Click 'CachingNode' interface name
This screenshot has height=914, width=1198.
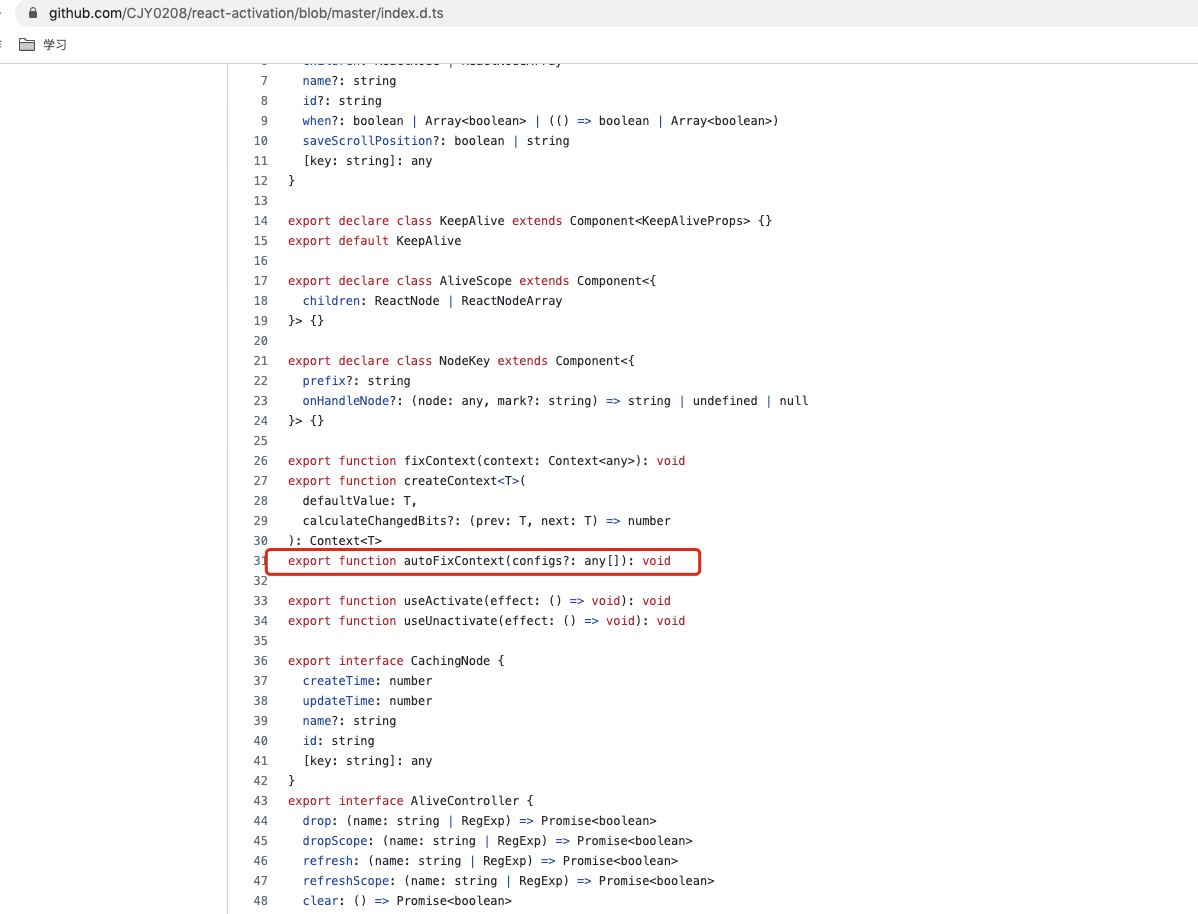pyautogui.click(x=450, y=661)
